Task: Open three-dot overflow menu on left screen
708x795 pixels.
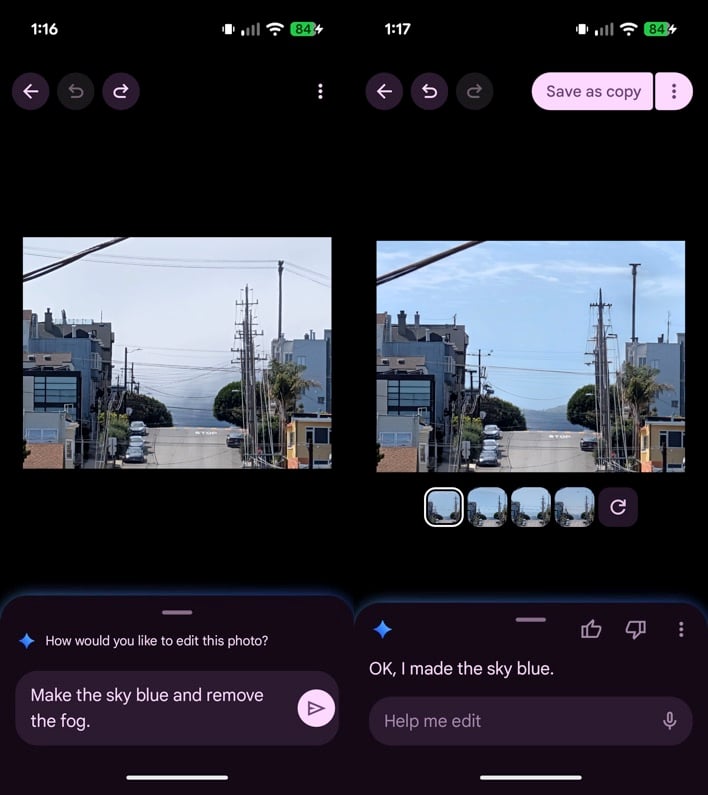Action: [320, 91]
